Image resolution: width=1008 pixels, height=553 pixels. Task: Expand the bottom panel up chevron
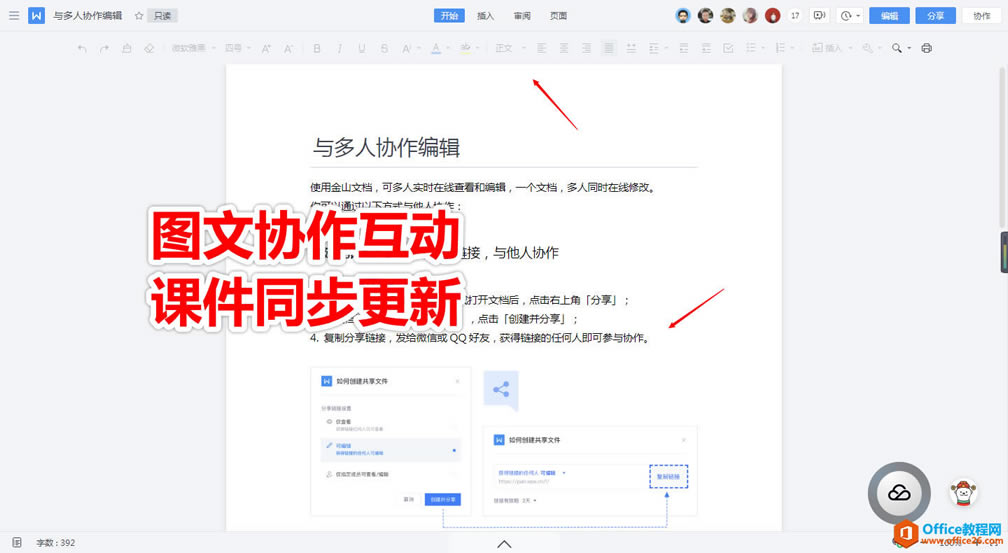[x=505, y=544]
